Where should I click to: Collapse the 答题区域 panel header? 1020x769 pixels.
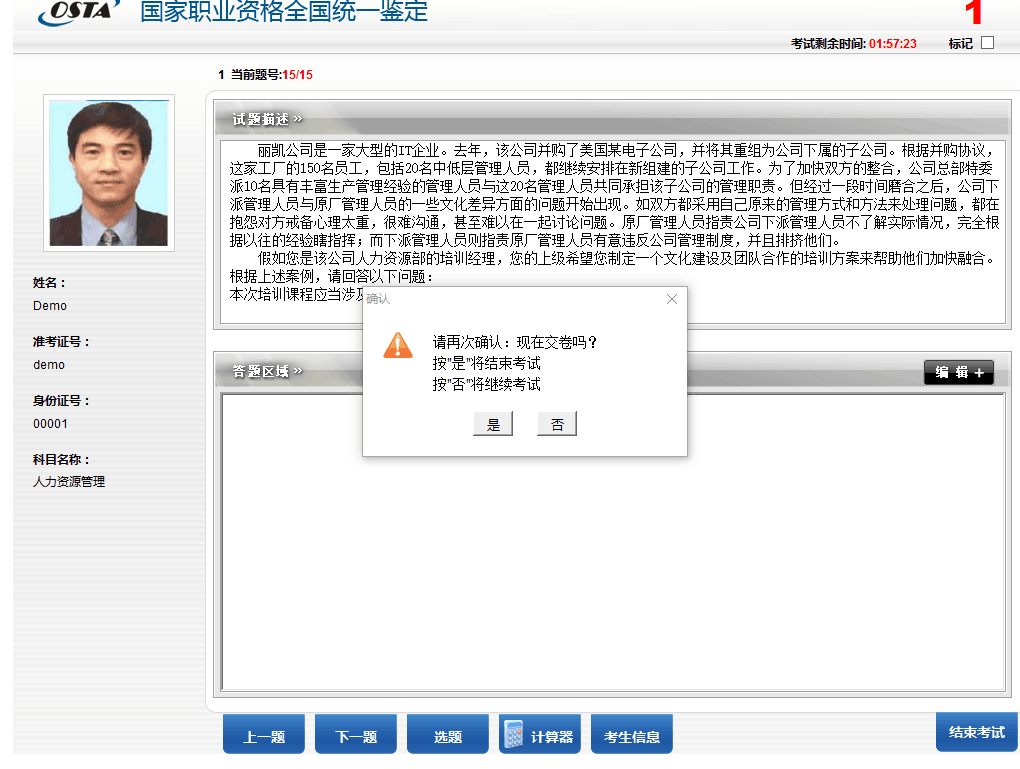point(267,372)
